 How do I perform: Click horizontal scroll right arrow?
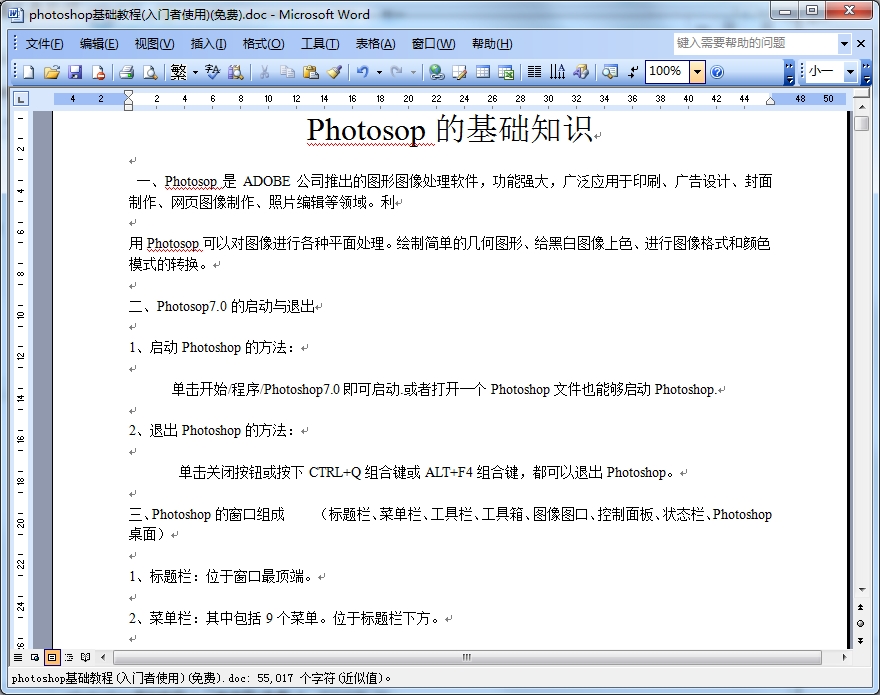[x=844, y=657]
